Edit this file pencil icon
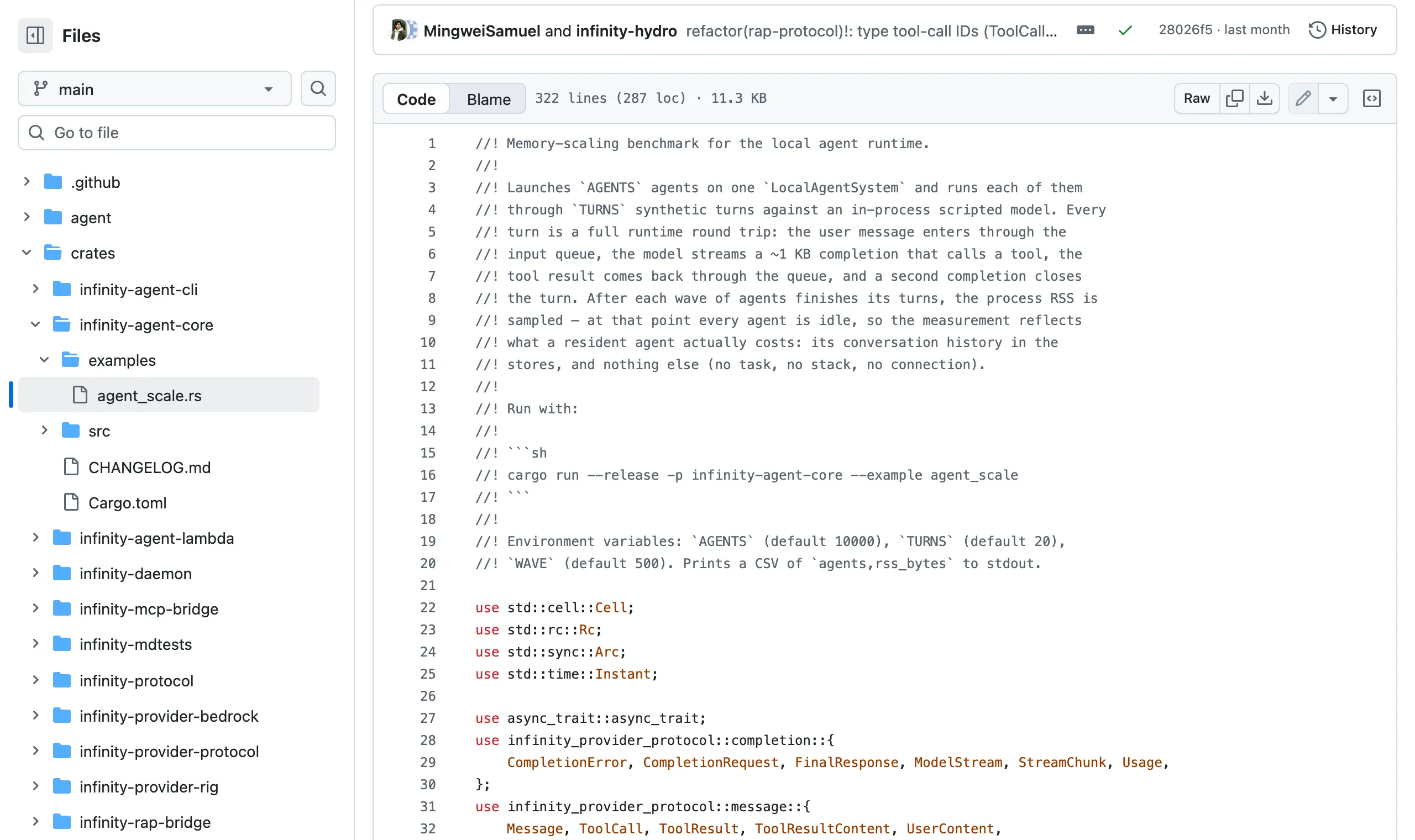 (x=1303, y=98)
